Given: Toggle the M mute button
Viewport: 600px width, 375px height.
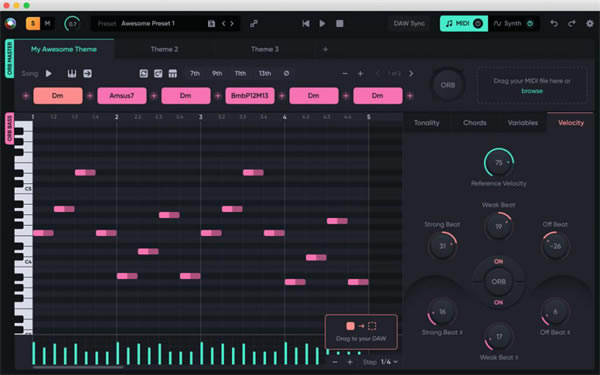Looking at the screenshot, I should pos(47,24).
